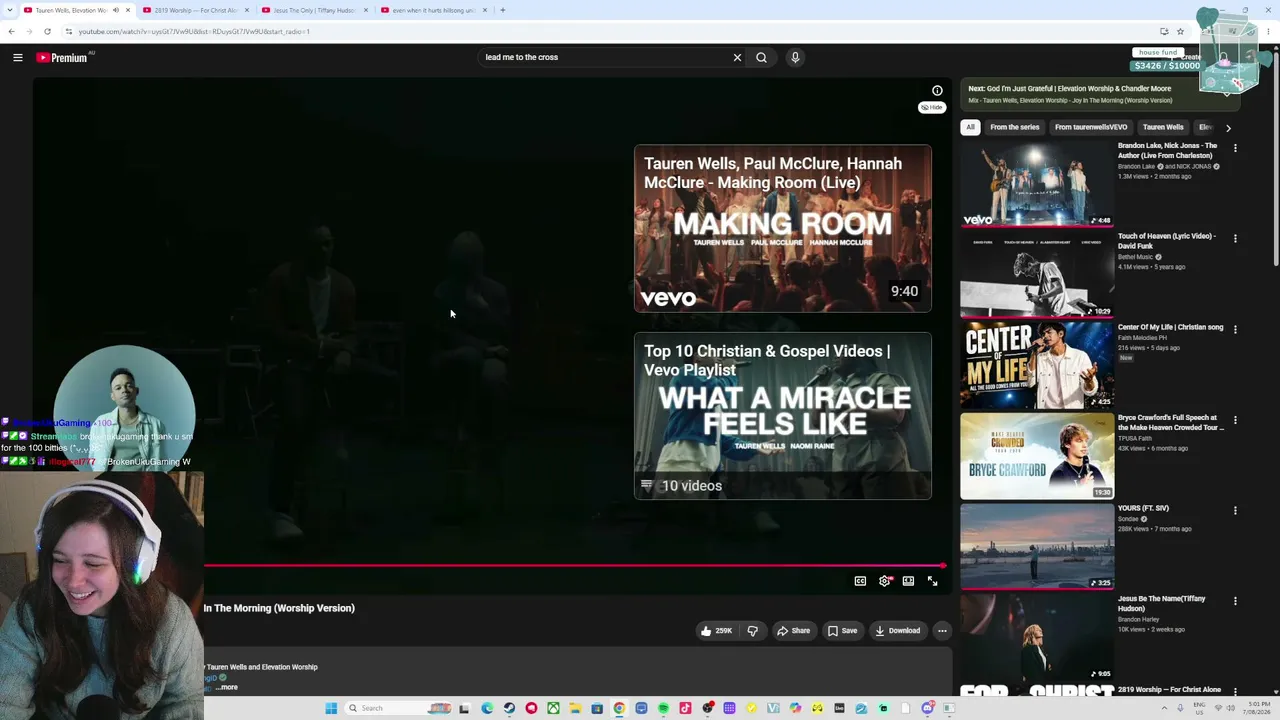The height and width of the screenshot is (720, 1280).
Task: Switch to Jesus The Only browser tab
Action: point(315,10)
